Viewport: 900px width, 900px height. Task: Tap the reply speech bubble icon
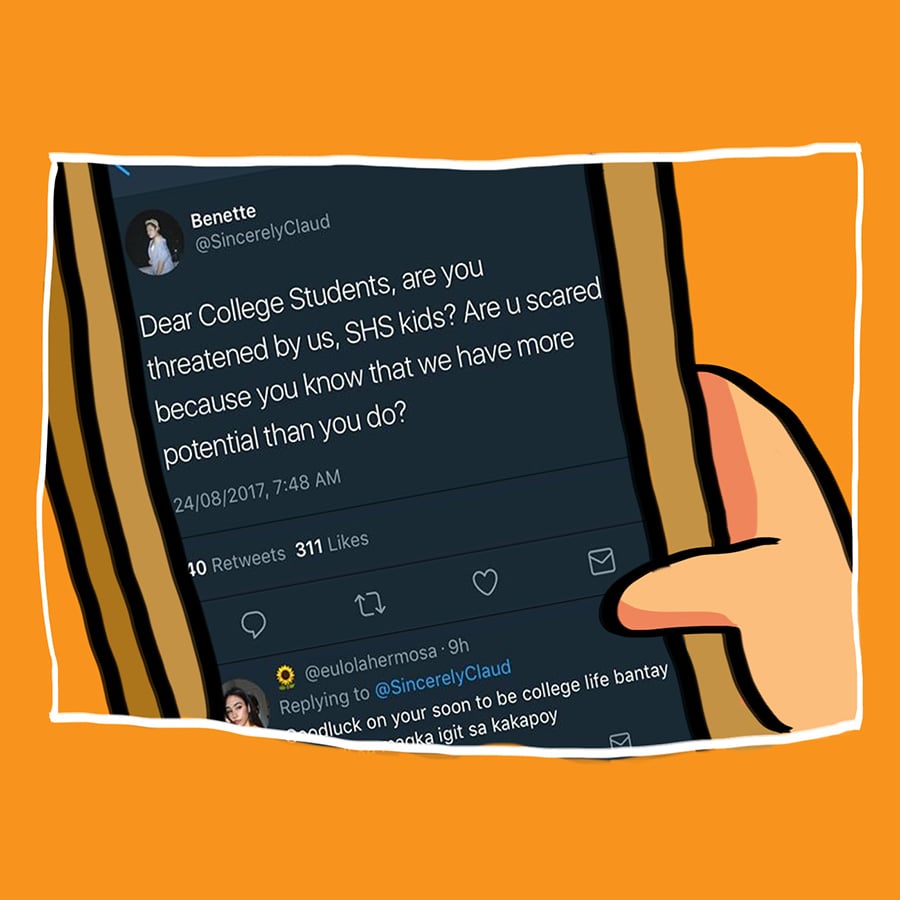[253, 624]
